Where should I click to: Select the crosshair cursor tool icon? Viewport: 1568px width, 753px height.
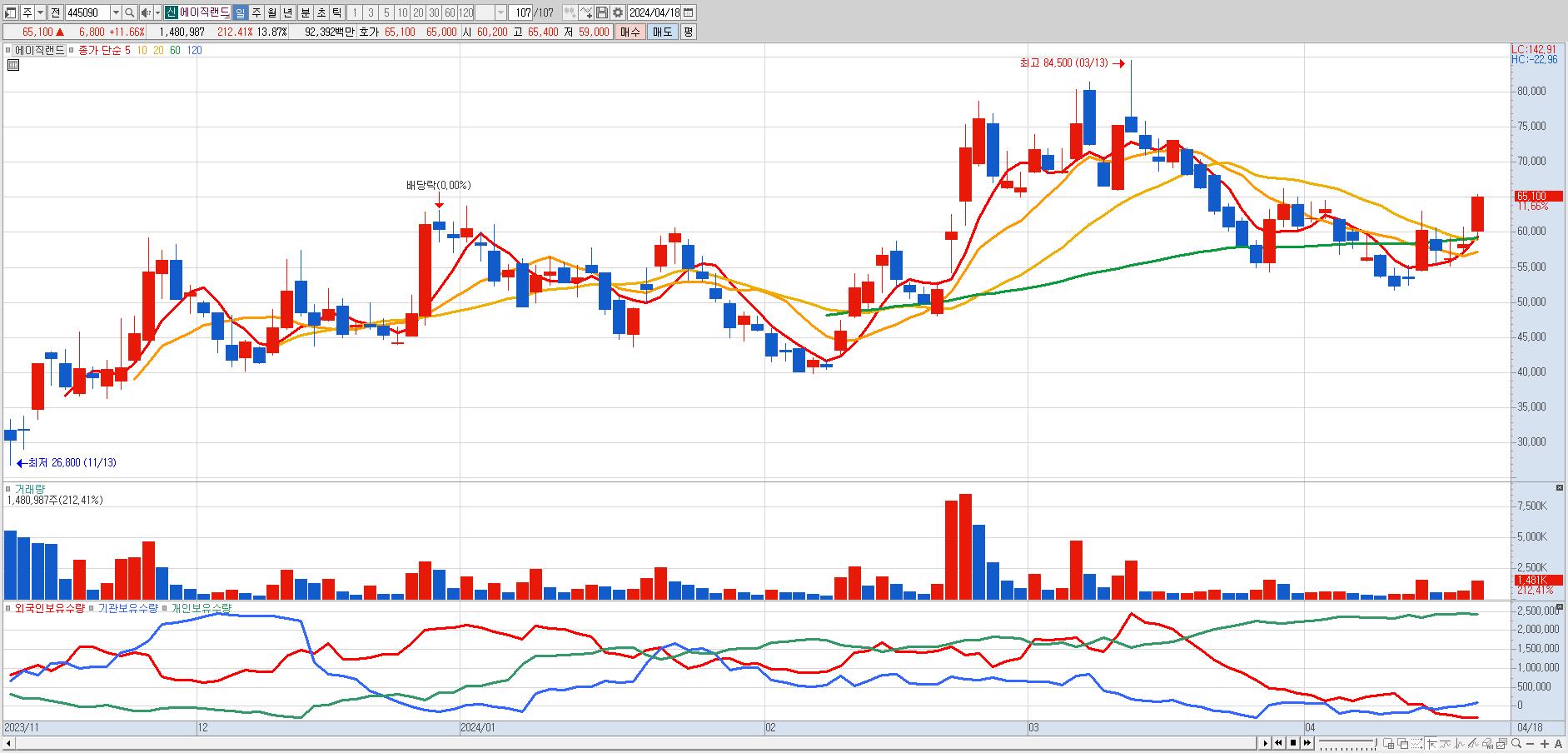click(1431, 743)
